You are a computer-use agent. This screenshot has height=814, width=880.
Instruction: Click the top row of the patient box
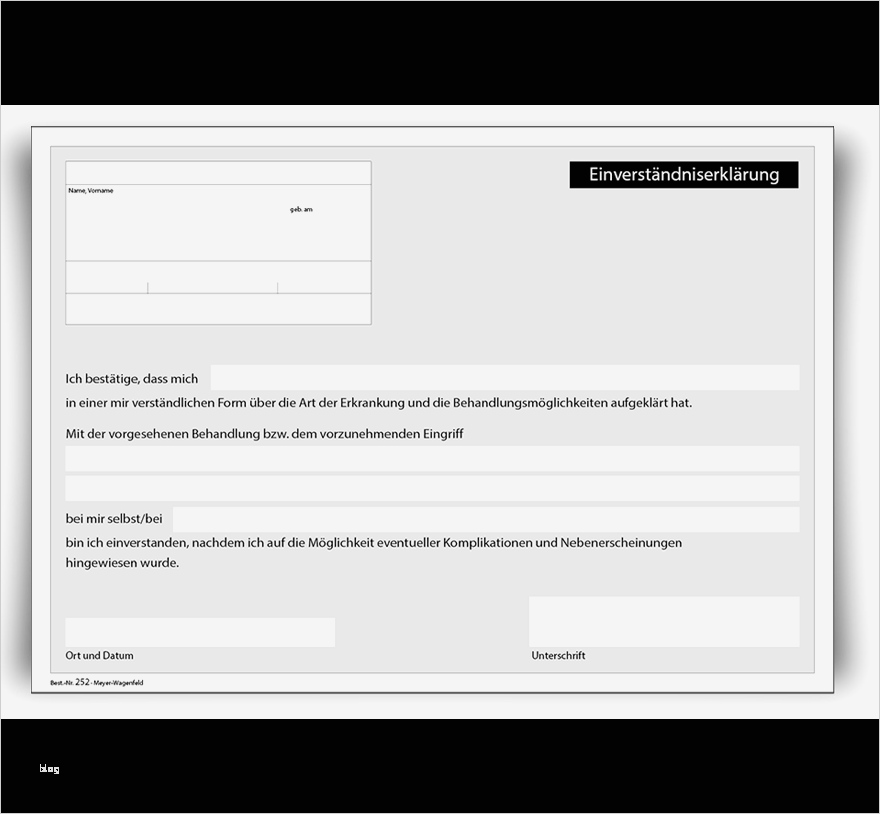(218, 172)
